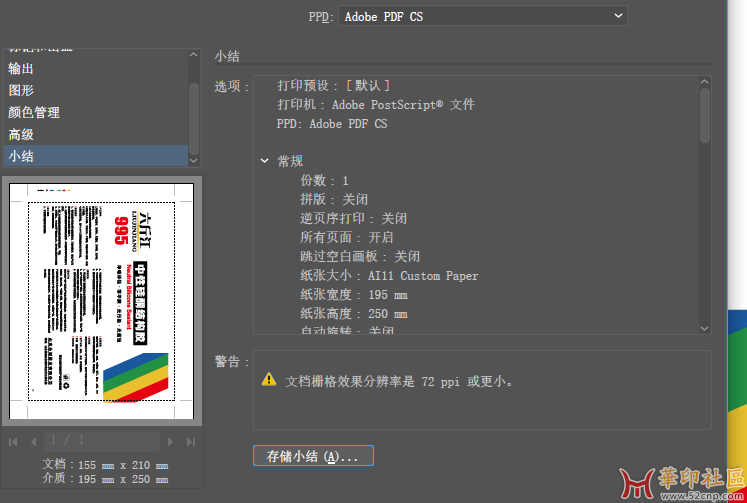Go to next page in preview navigation
Screen dimensions: 747x503
[170, 442]
